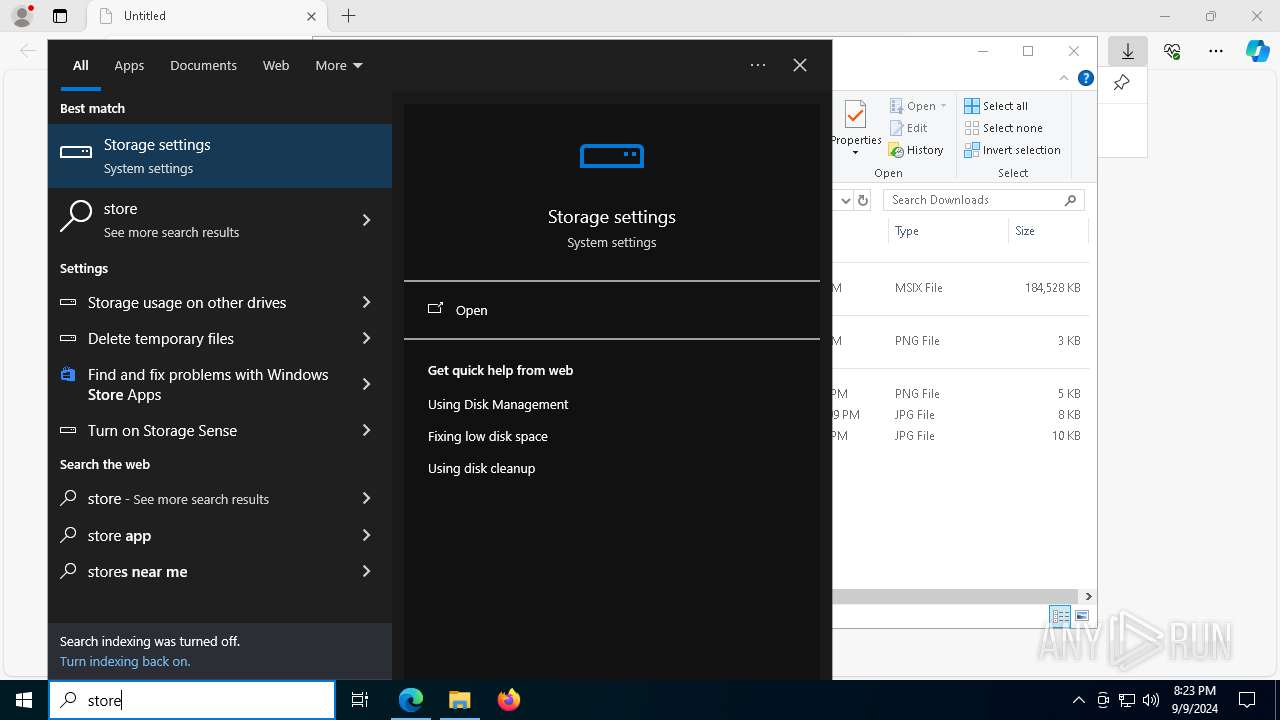Sort by the Size column header

[x=1047, y=231]
